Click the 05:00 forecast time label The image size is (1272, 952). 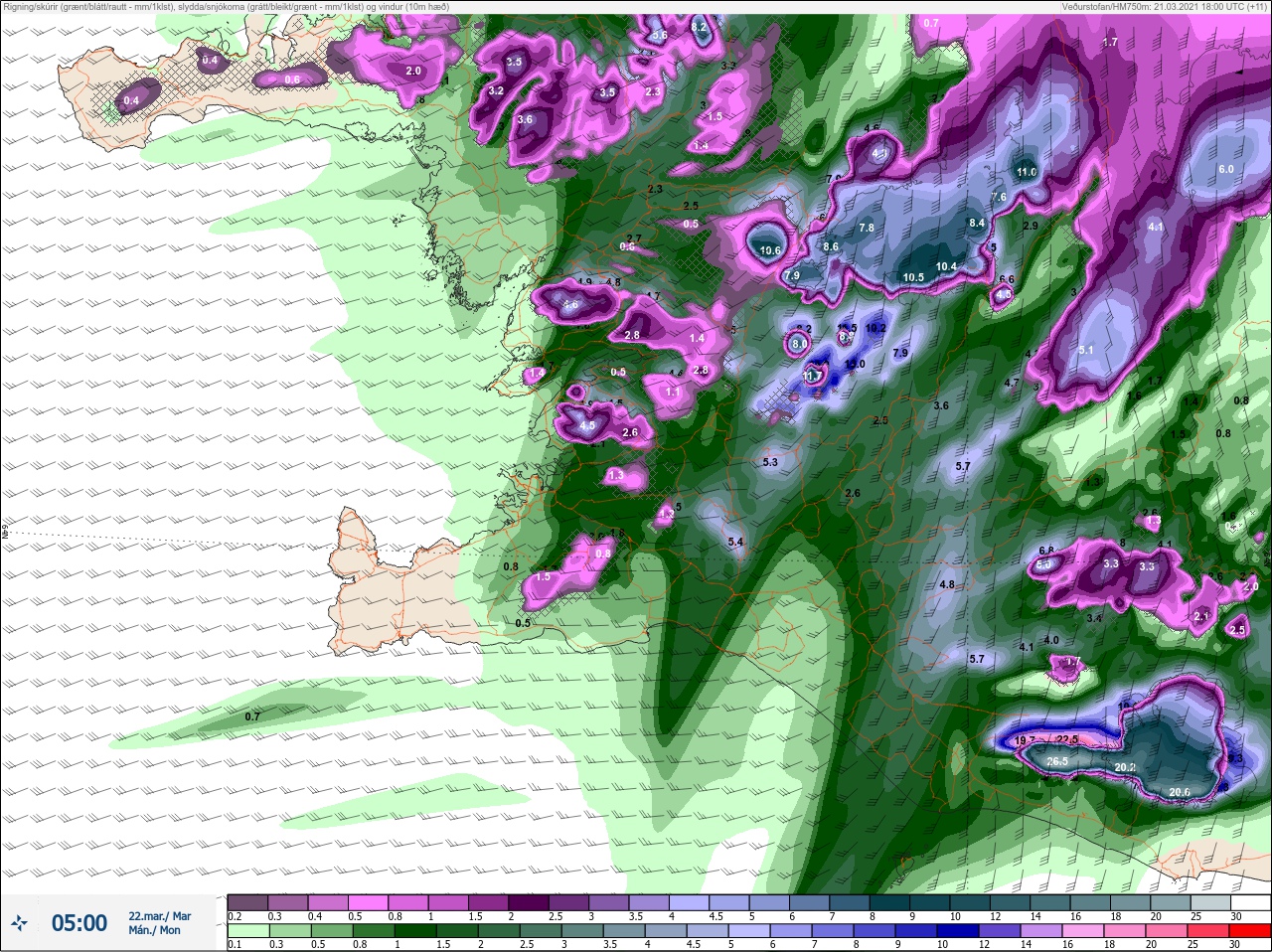click(79, 923)
